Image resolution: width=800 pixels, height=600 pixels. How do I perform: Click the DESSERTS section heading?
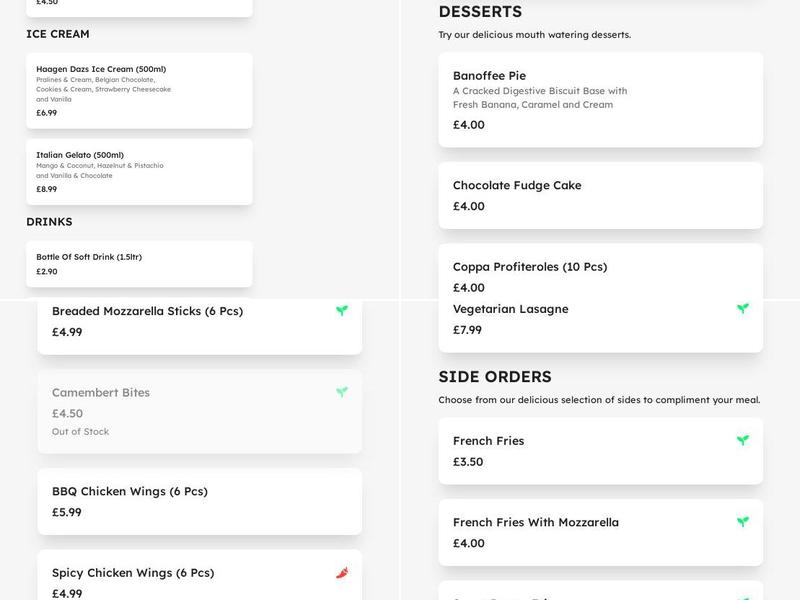pos(481,12)
